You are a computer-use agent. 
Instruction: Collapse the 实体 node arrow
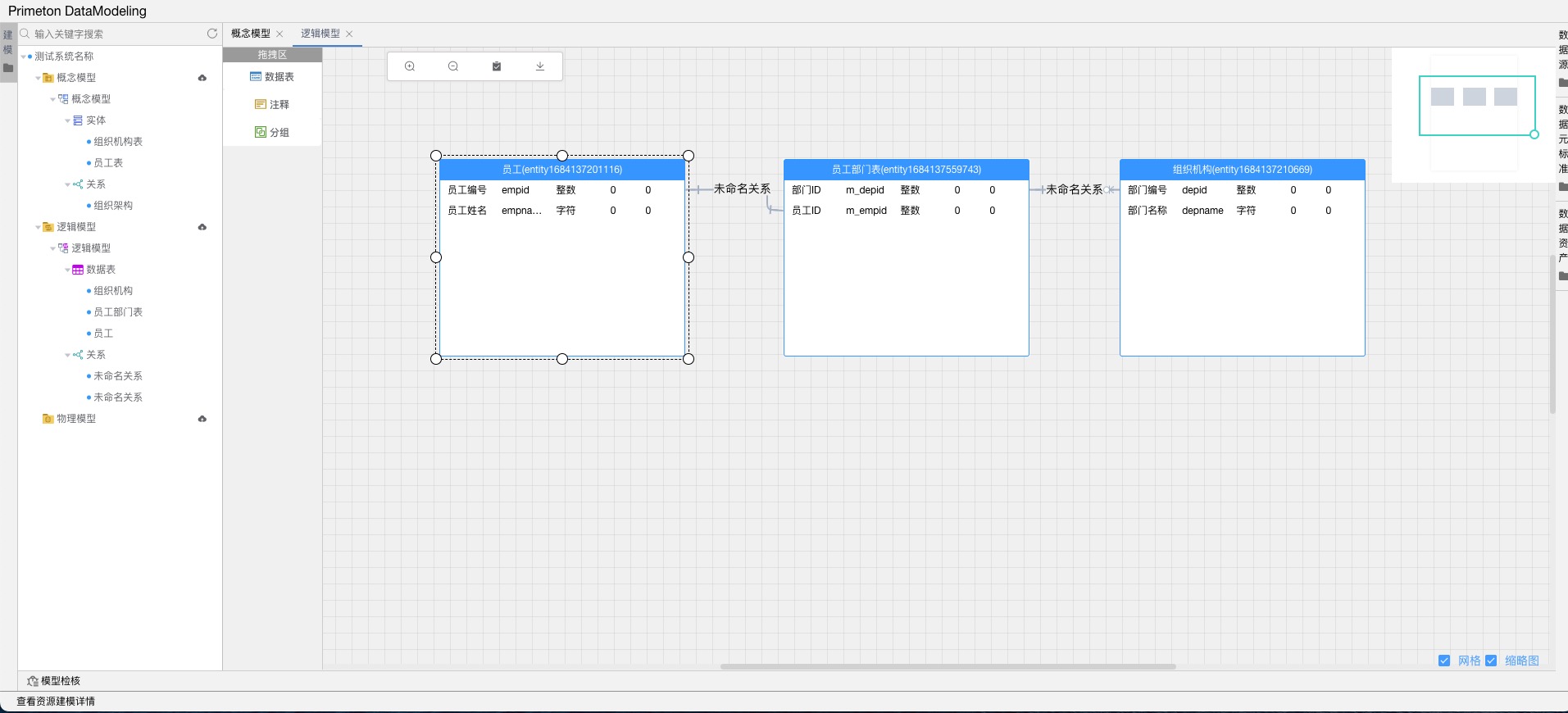click(67, 120)
